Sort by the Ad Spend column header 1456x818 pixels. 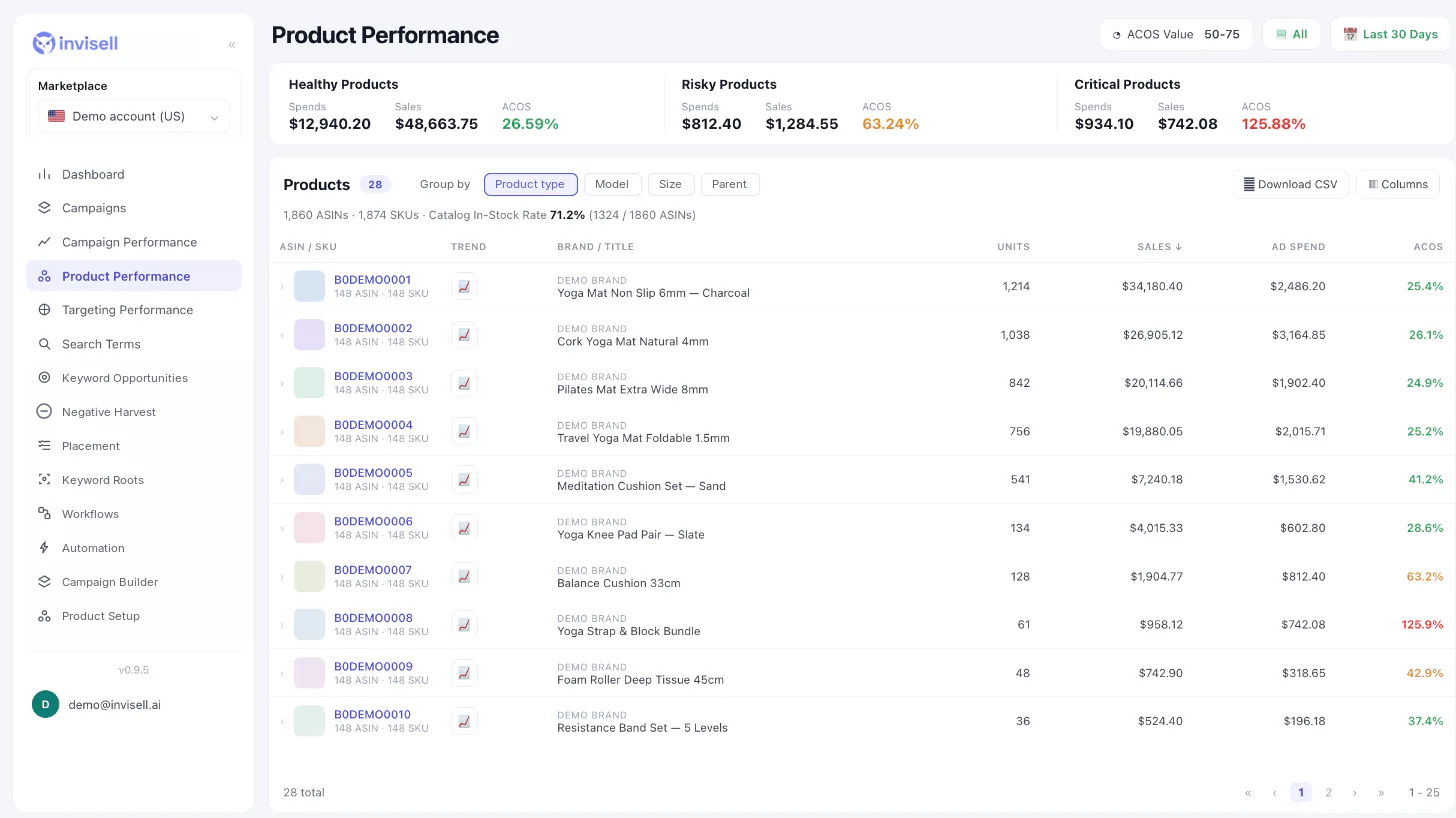[x=1298, y=246]
